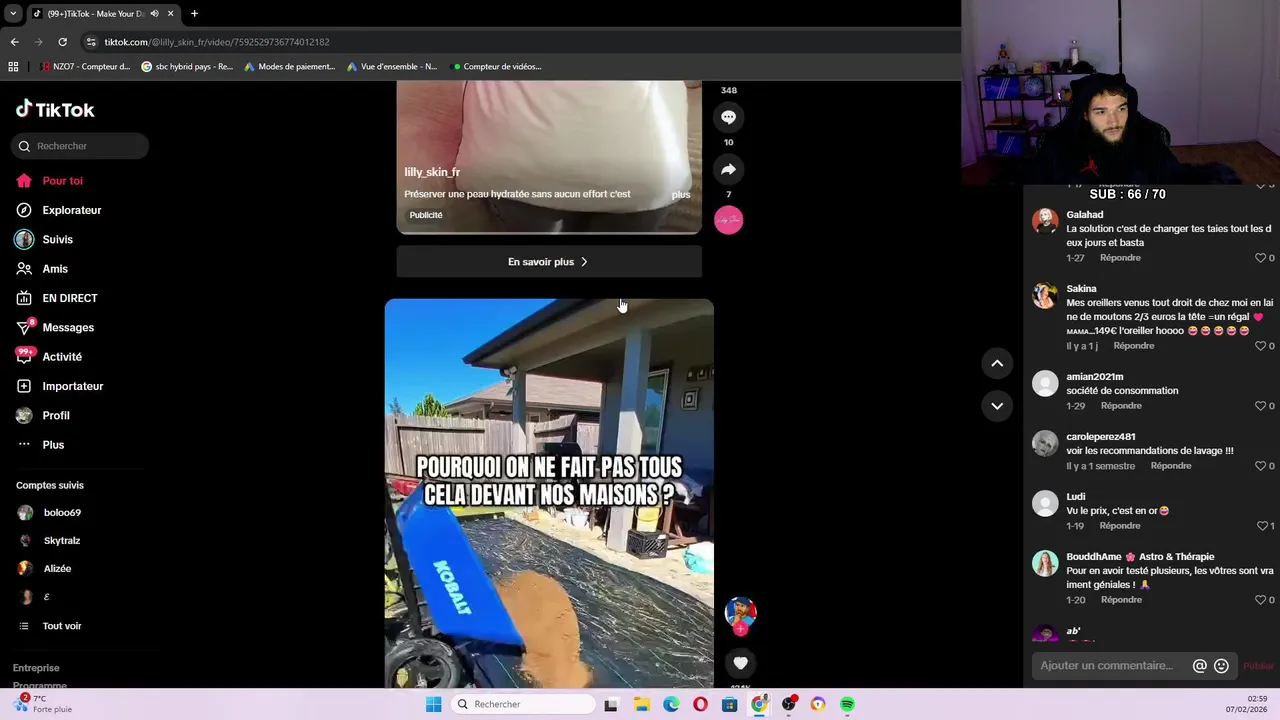
Task: Open Spotify from taskbar
Action: coord(847,704)
